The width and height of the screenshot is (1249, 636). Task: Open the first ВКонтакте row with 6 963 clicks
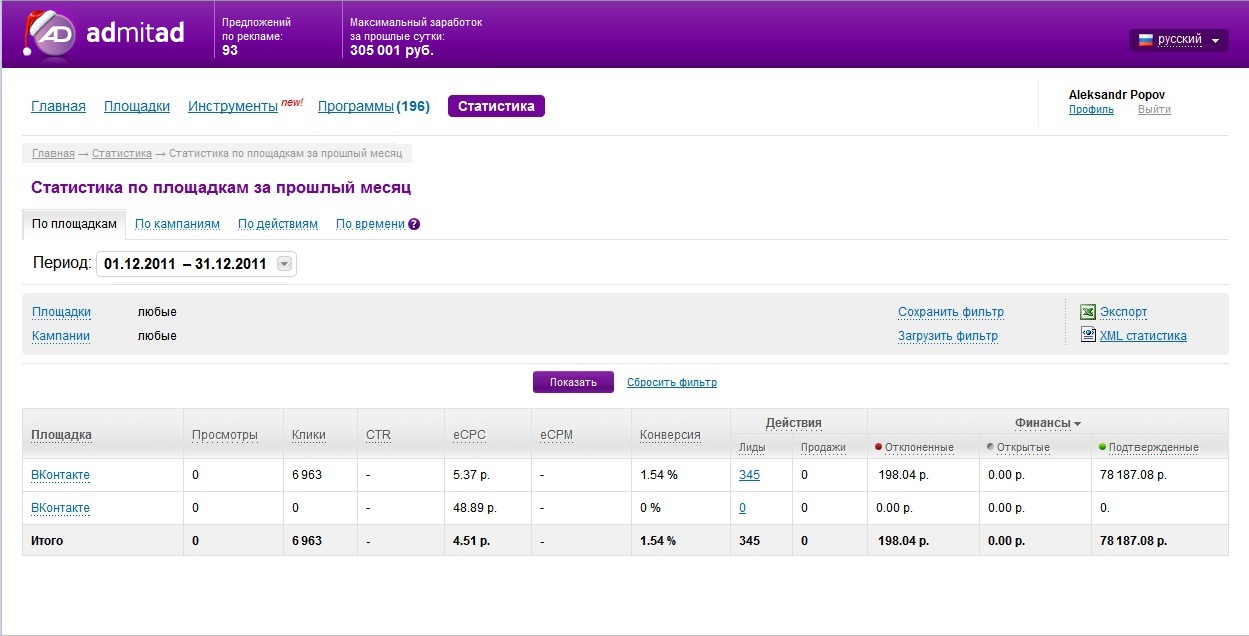point(61,475)
